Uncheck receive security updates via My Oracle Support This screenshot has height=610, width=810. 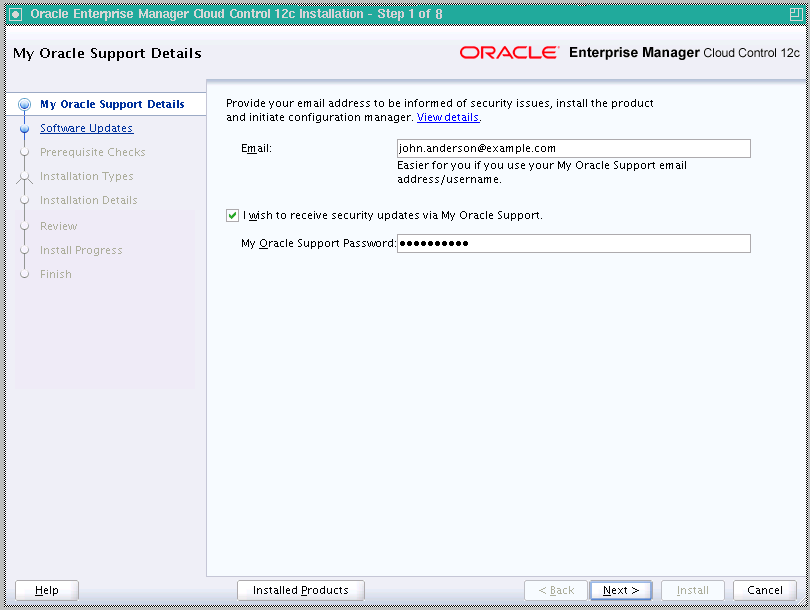coord(232,215)
